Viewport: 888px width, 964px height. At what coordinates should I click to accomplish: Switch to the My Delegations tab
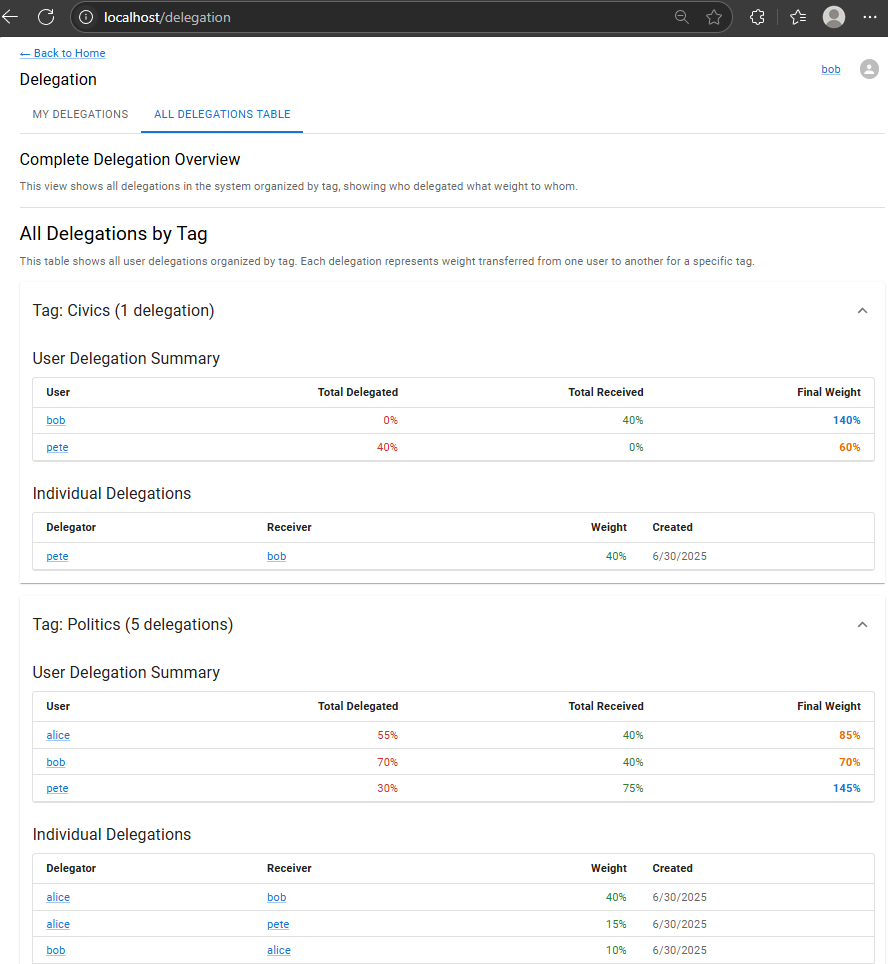[81, 114]
